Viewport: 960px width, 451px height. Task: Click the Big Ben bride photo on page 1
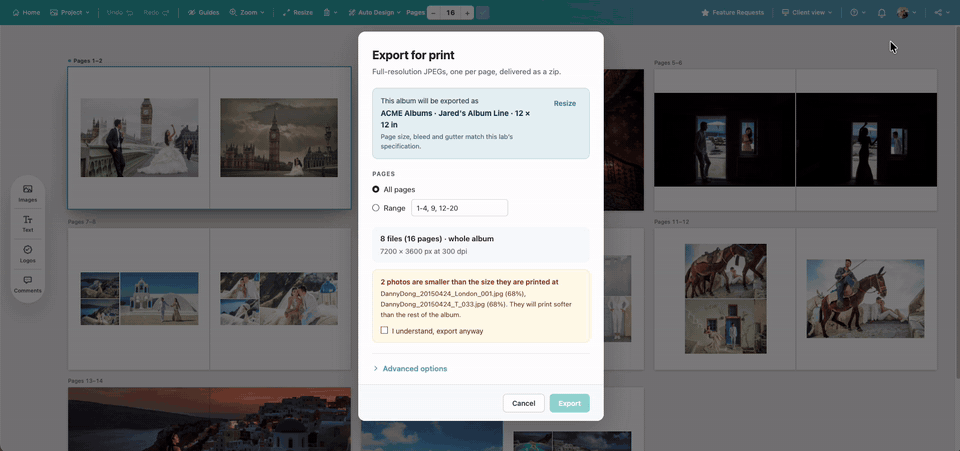(x=140, y=138)
